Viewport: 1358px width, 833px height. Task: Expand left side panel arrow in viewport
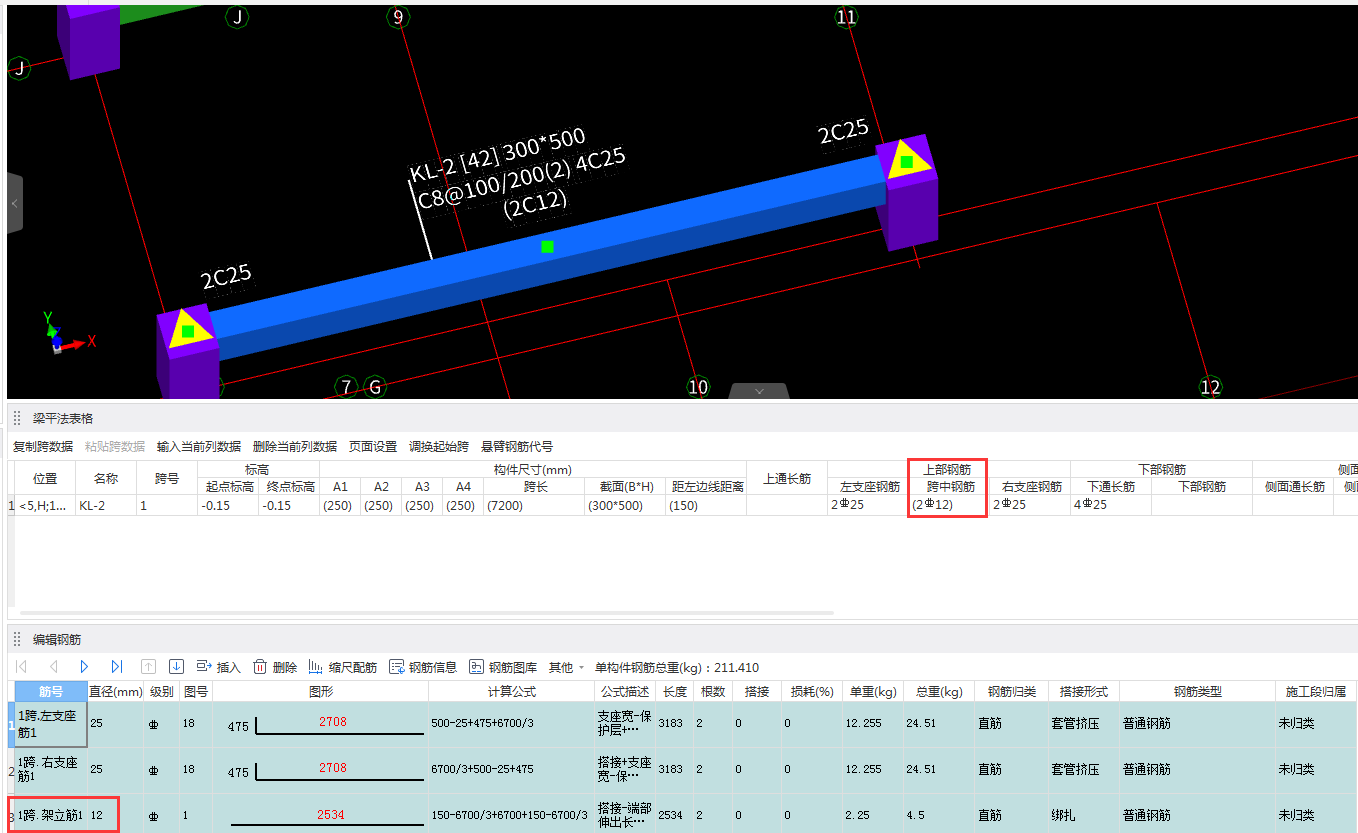pos(14,203)
